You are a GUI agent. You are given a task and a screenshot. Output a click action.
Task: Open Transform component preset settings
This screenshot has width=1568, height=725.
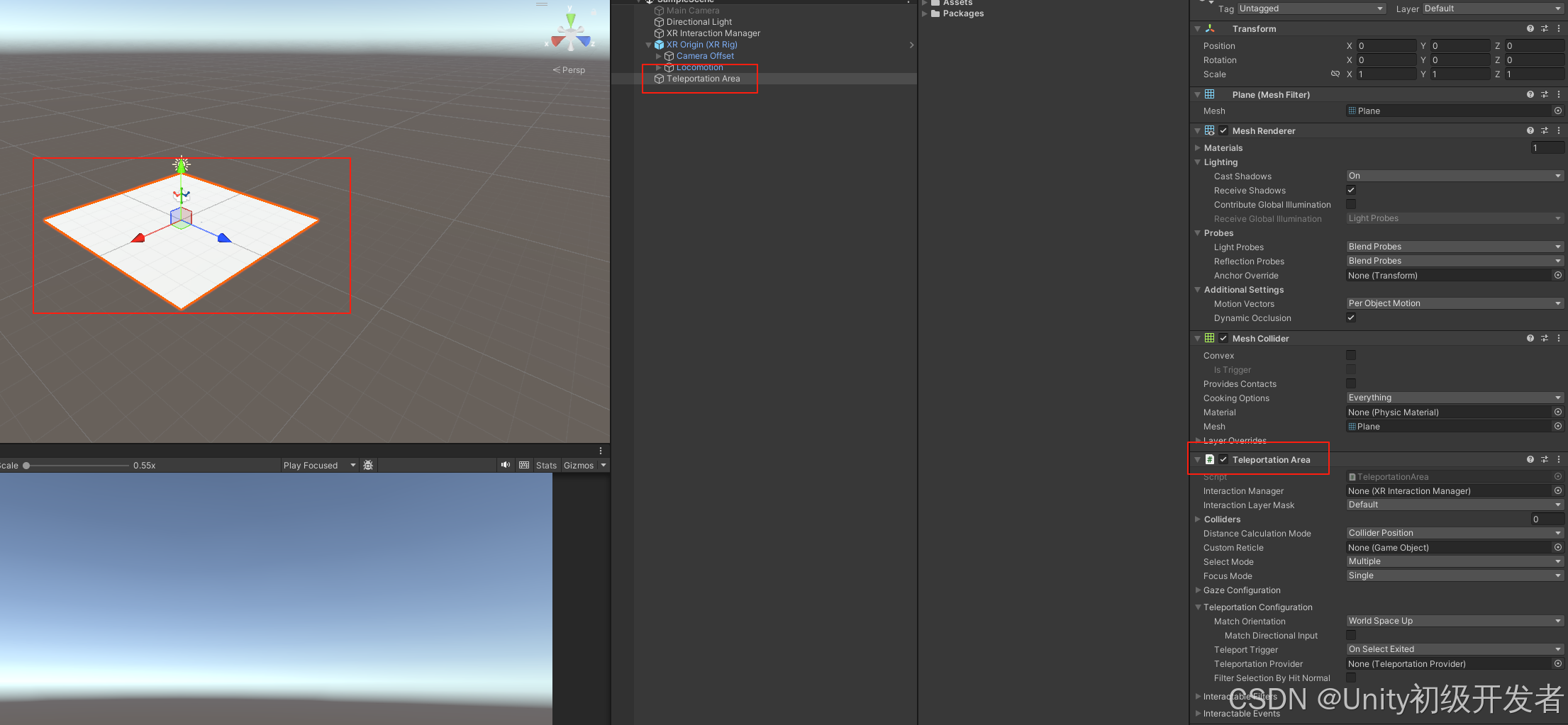pos(1545,29)
